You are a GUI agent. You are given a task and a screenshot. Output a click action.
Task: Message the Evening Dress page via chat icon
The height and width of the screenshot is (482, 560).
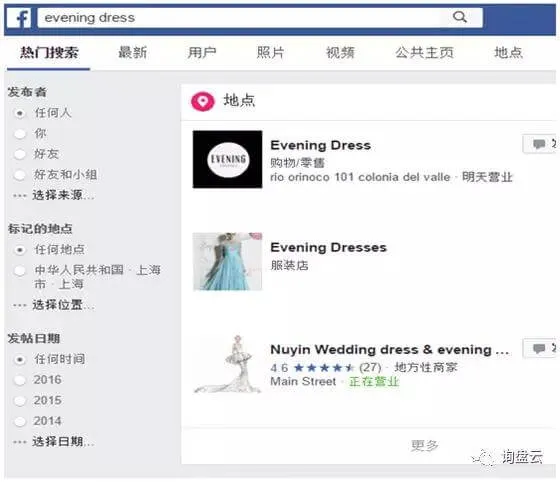point(539,144)
